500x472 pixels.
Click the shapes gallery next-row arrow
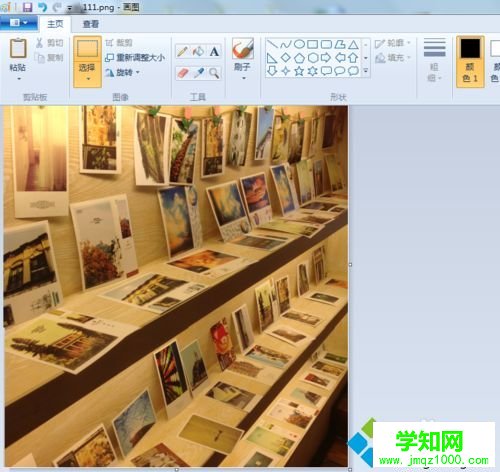click(366, 58)
